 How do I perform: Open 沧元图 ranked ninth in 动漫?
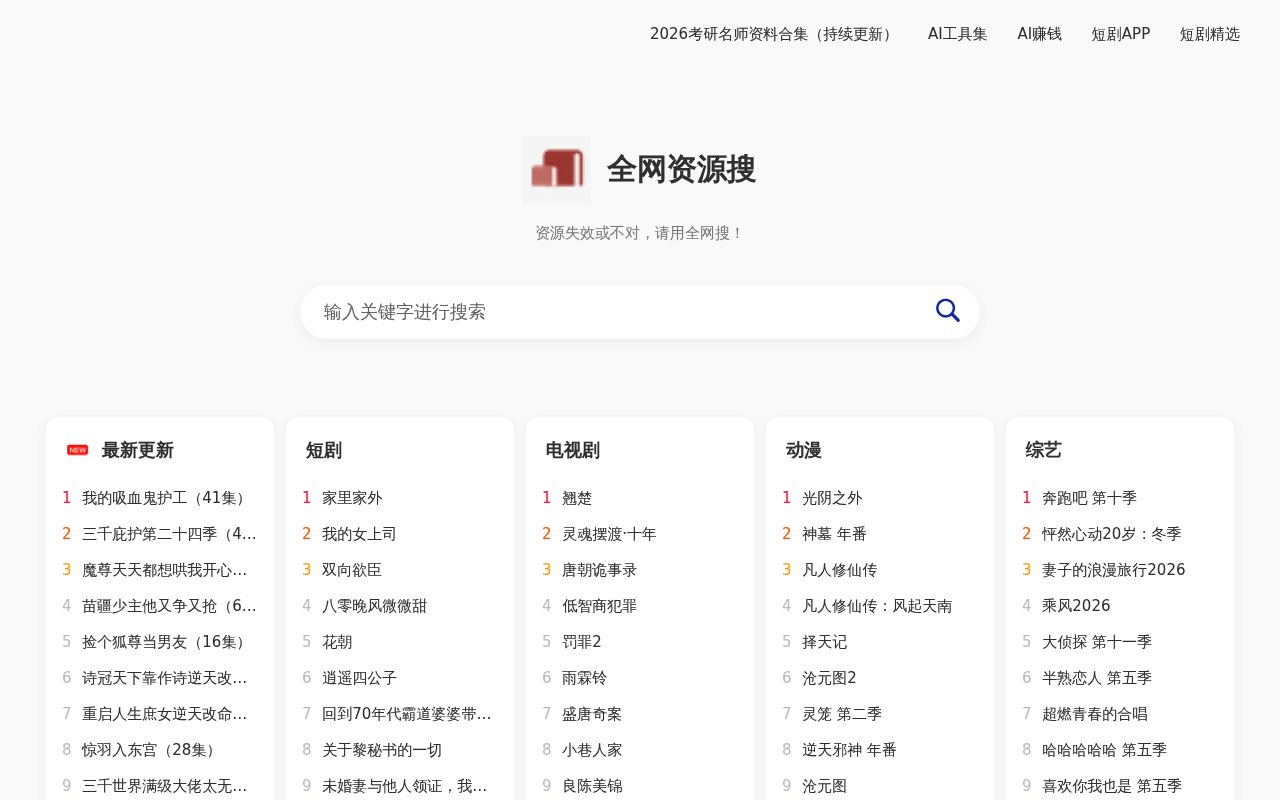[x=824, y=786]
